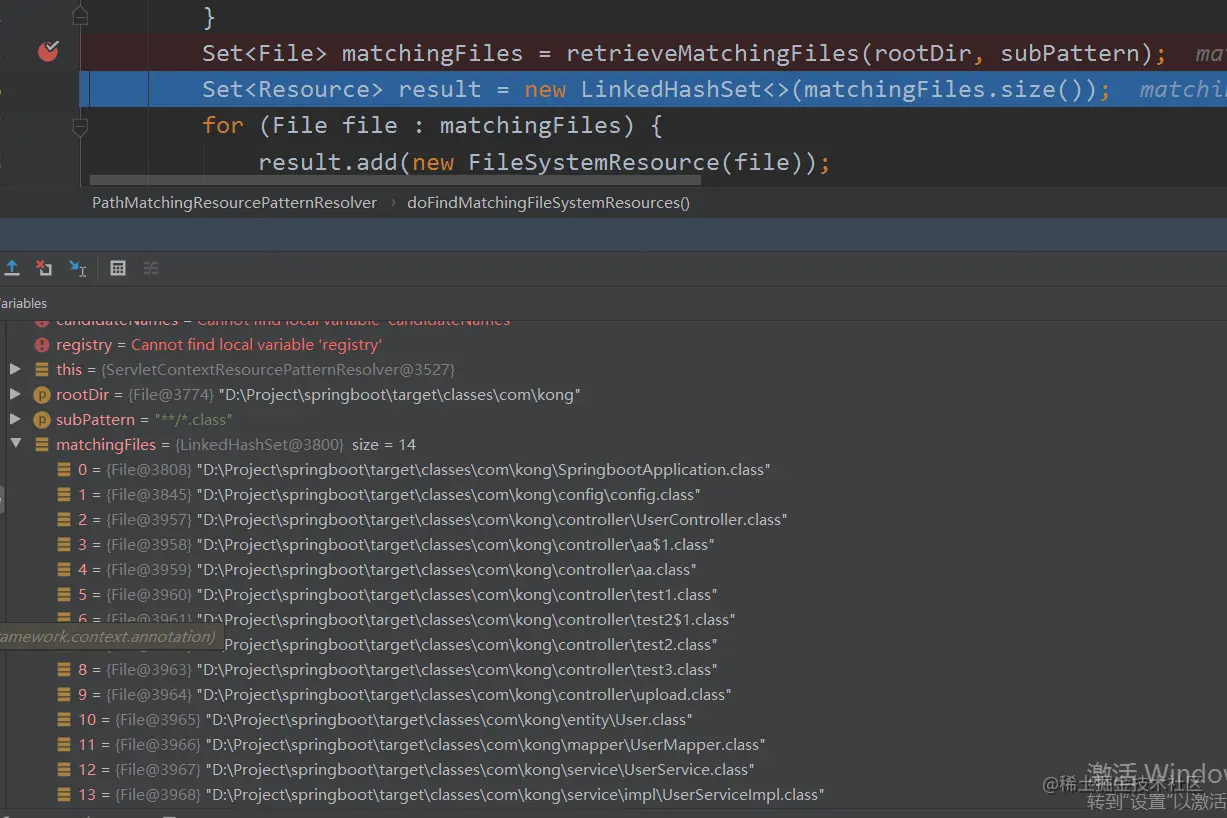
Task: Click the parameter icon beside rootDir
Action: tap(42, 395)
